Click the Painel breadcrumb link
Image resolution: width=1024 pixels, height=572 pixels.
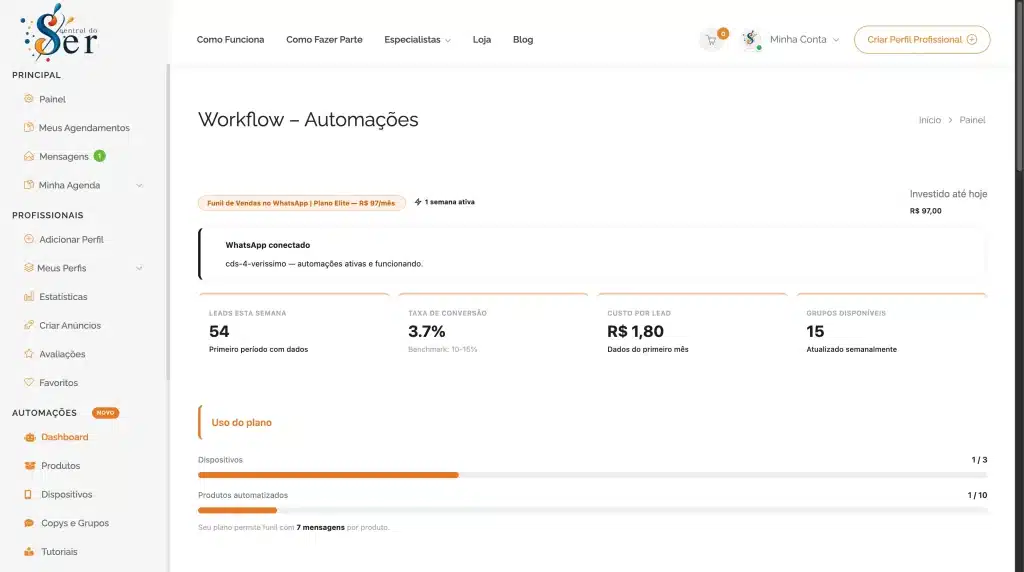point(972,120)
